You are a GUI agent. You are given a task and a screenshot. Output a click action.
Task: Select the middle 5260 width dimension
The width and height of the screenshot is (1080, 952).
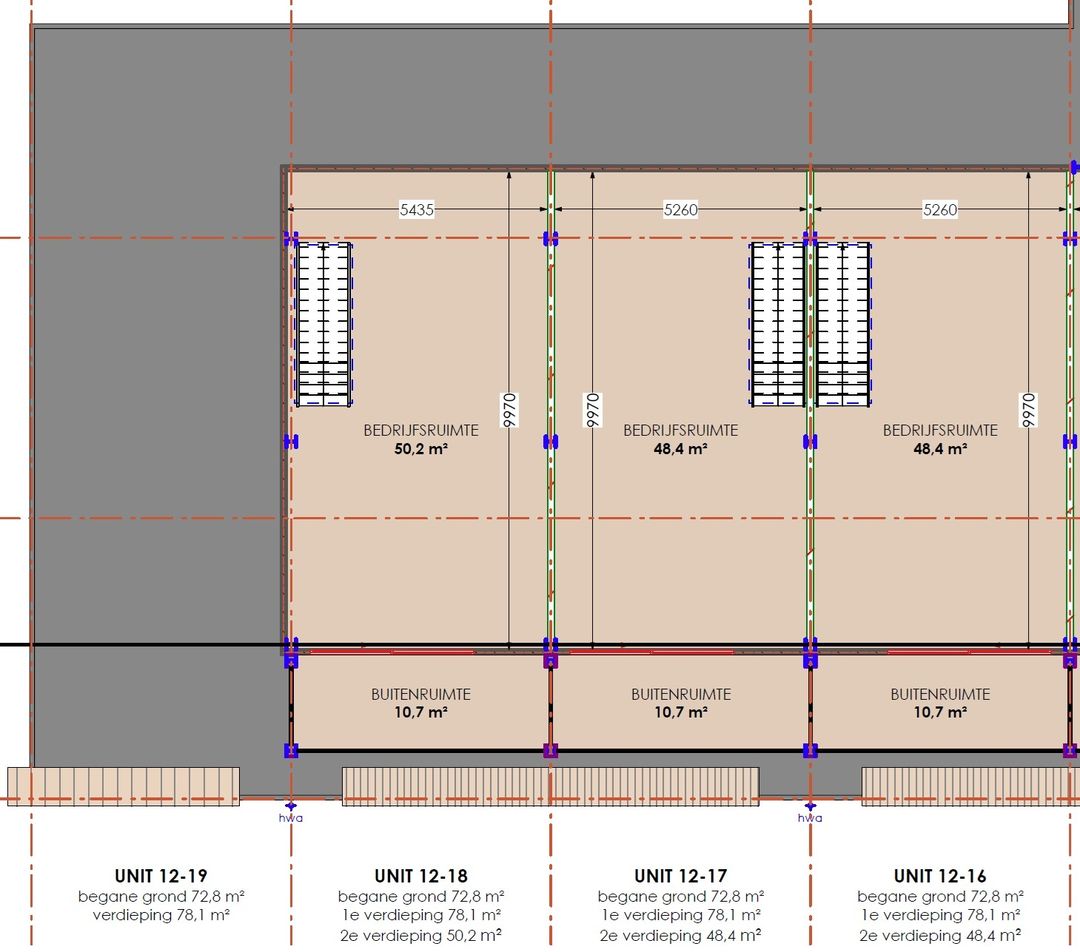(680, 210)
